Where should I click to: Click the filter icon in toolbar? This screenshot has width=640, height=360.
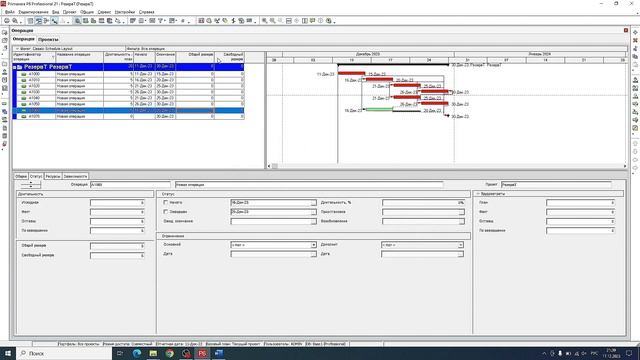(161, 21)
